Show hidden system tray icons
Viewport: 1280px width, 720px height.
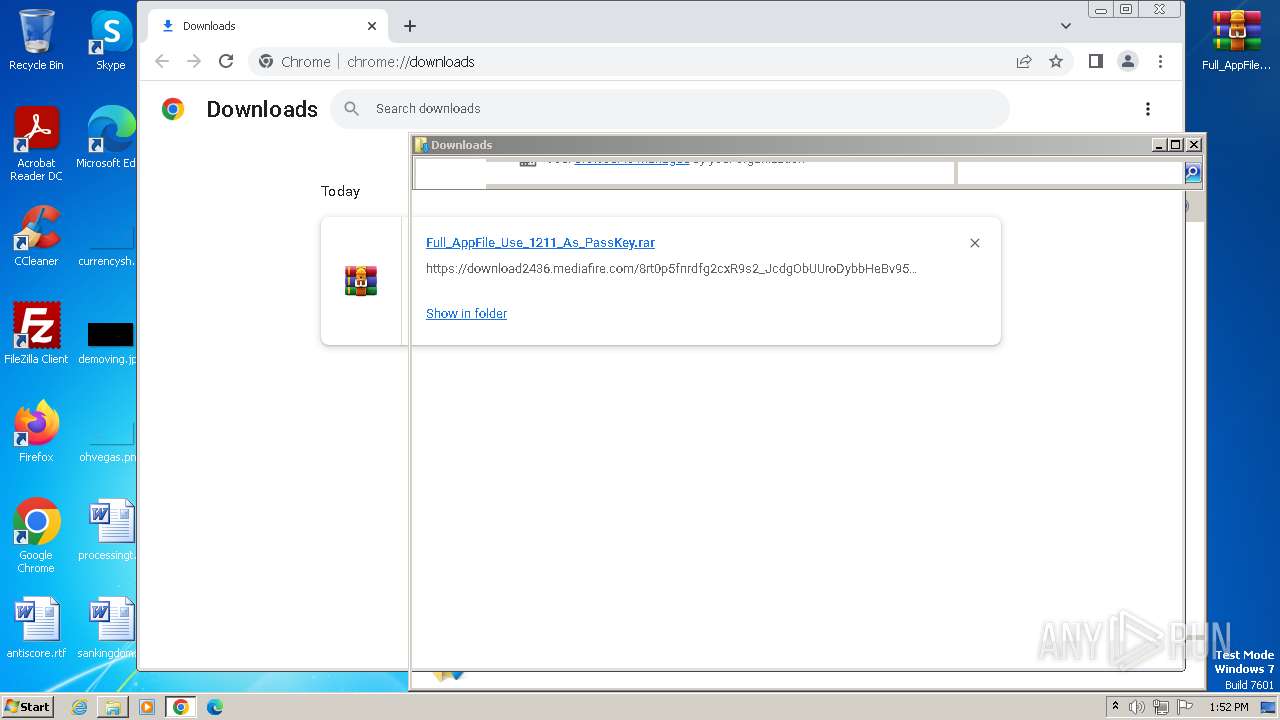pyautogui.click(x=1116, y=707)
